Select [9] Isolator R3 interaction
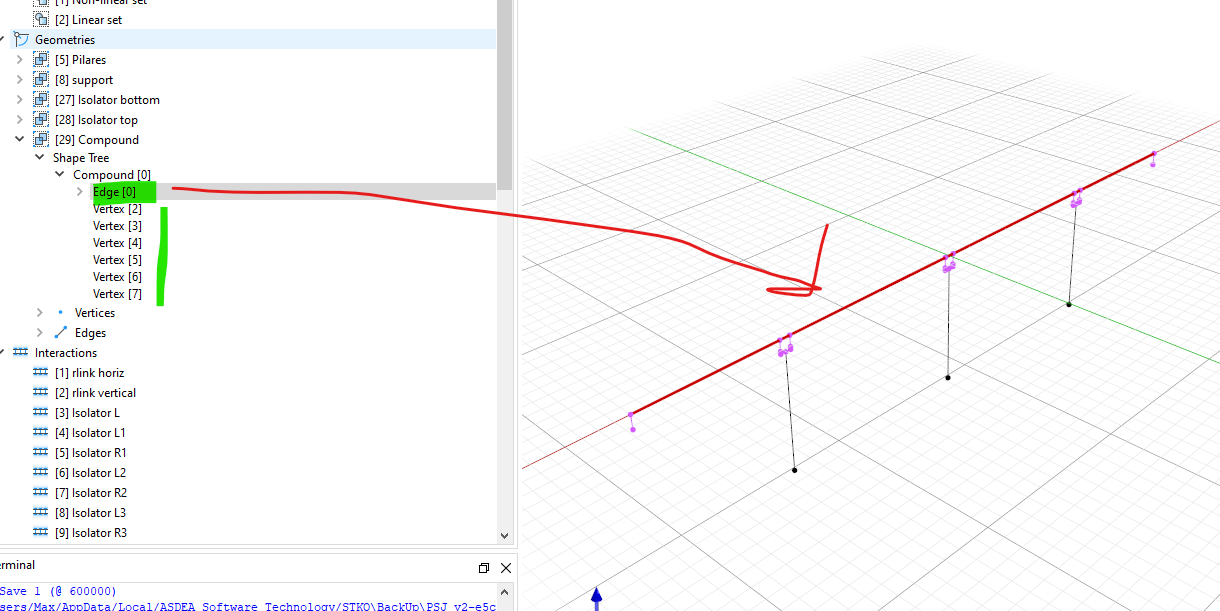The image size is (1220, 611). [91, 533]
